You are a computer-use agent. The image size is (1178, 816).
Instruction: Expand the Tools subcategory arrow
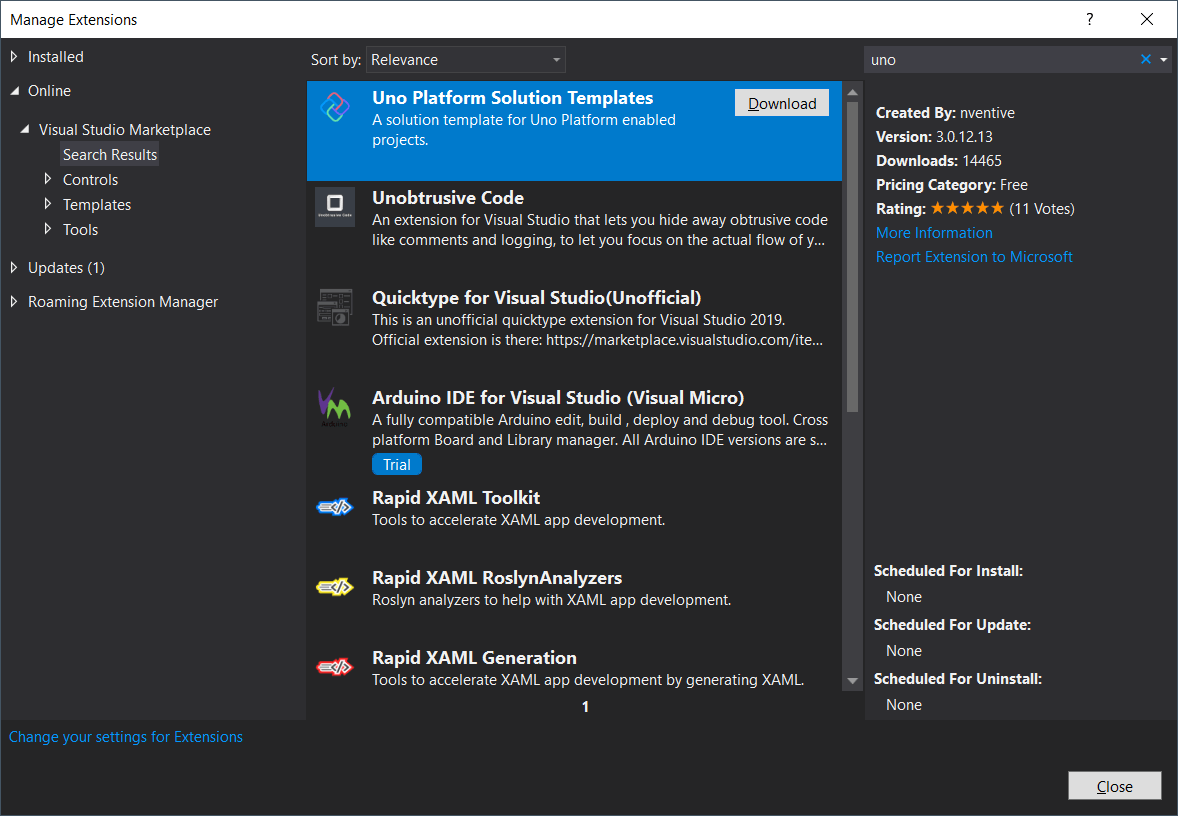tap(48, 228)
